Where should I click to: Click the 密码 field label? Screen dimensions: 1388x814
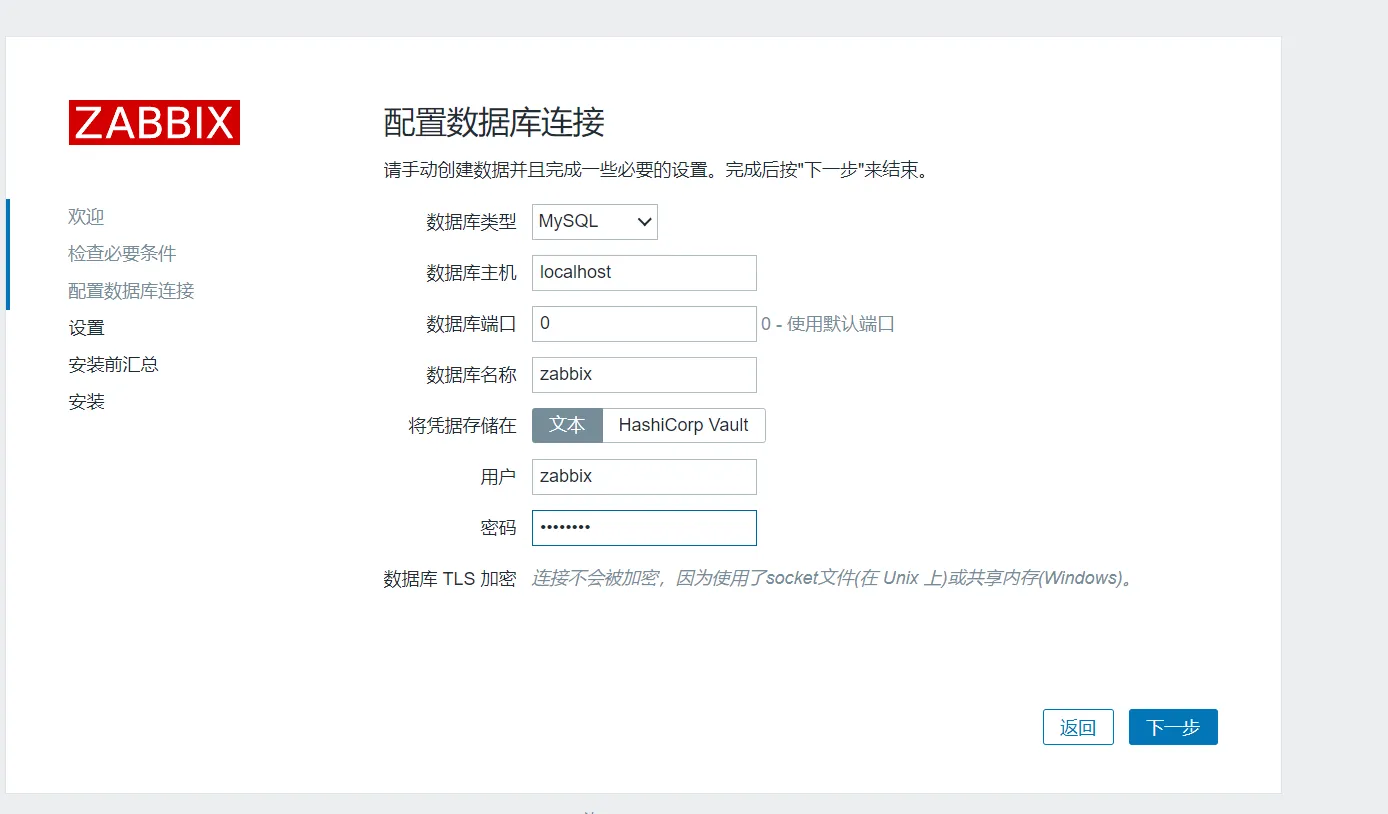[498, 528]
